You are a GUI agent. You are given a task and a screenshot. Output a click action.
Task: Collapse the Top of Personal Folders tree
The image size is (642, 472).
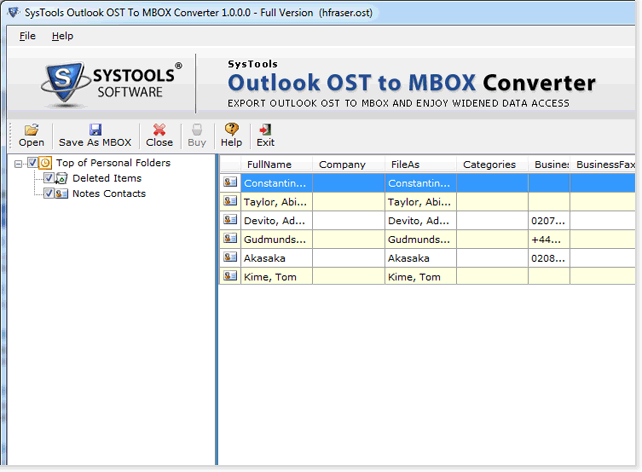click(18, 164)
